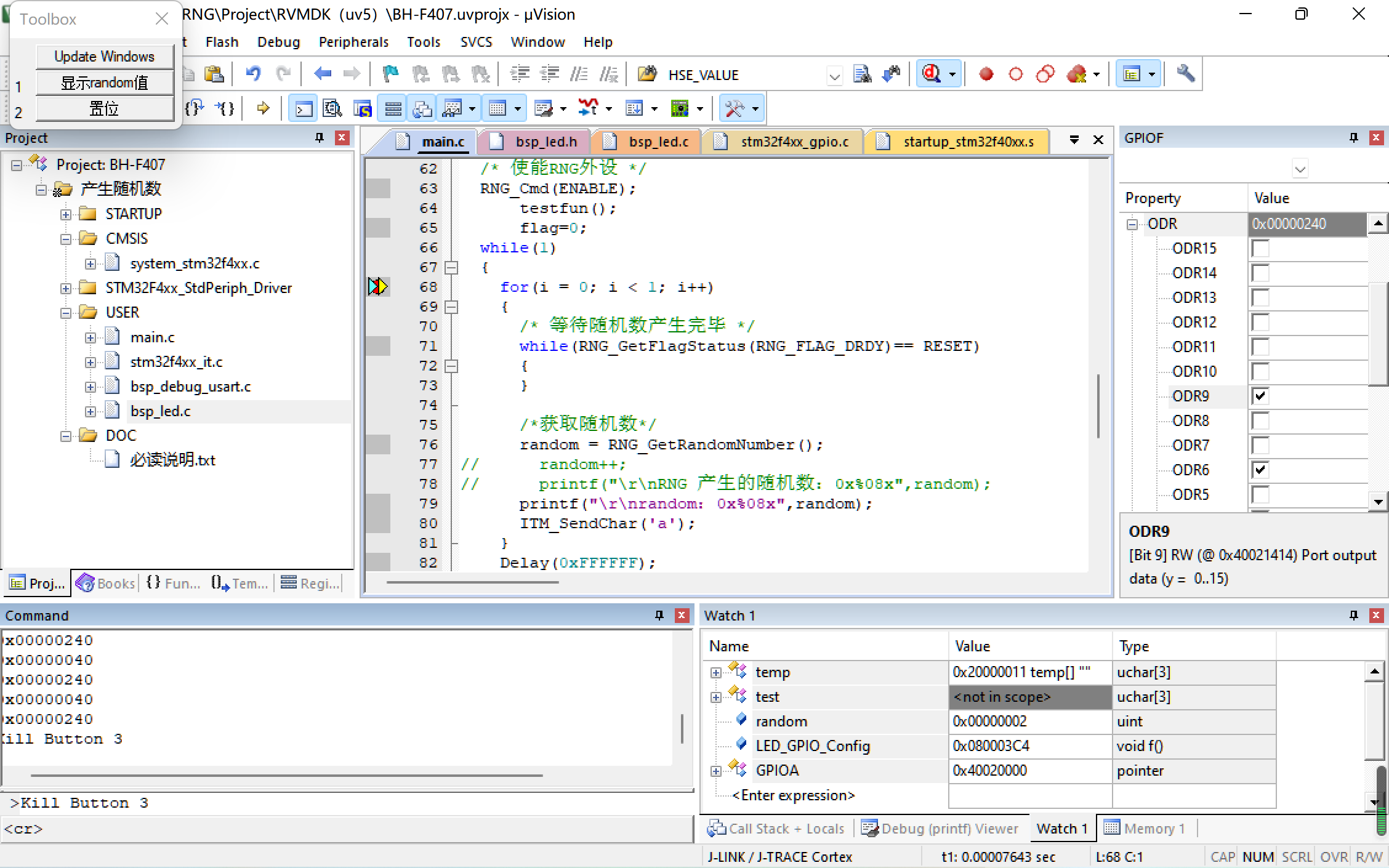Click the Command Window toolbar icon
Viewport: 1389px width, 868px height.
304,109
